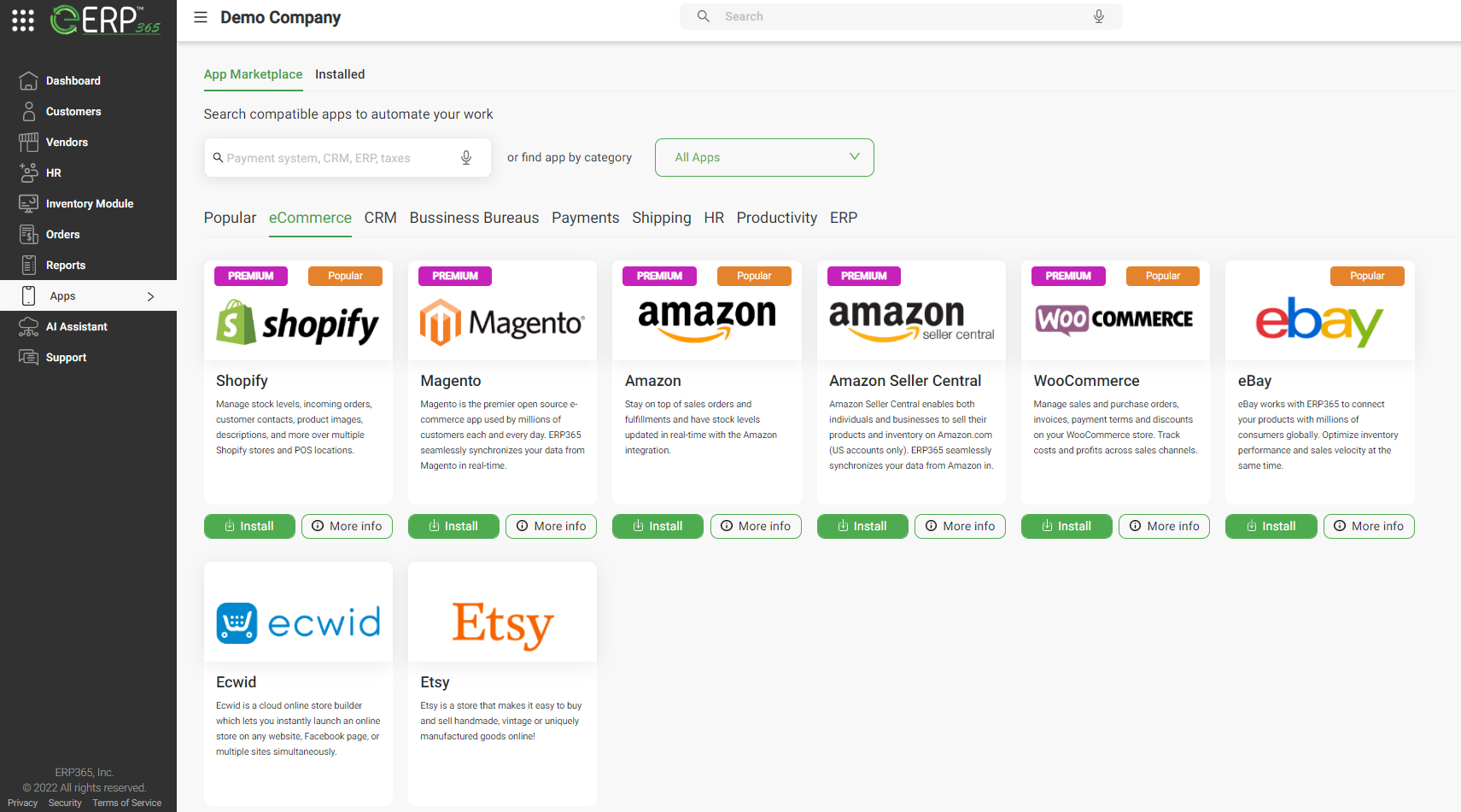Install the Shopify app

pyautogui.click(x=249, y=526)
